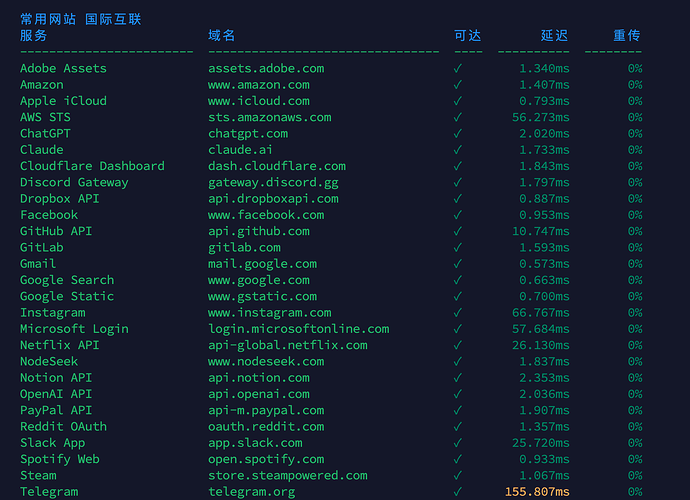Select Notion API service name
The width and height of the screenshot is (690, 500).
click(56, 378)
